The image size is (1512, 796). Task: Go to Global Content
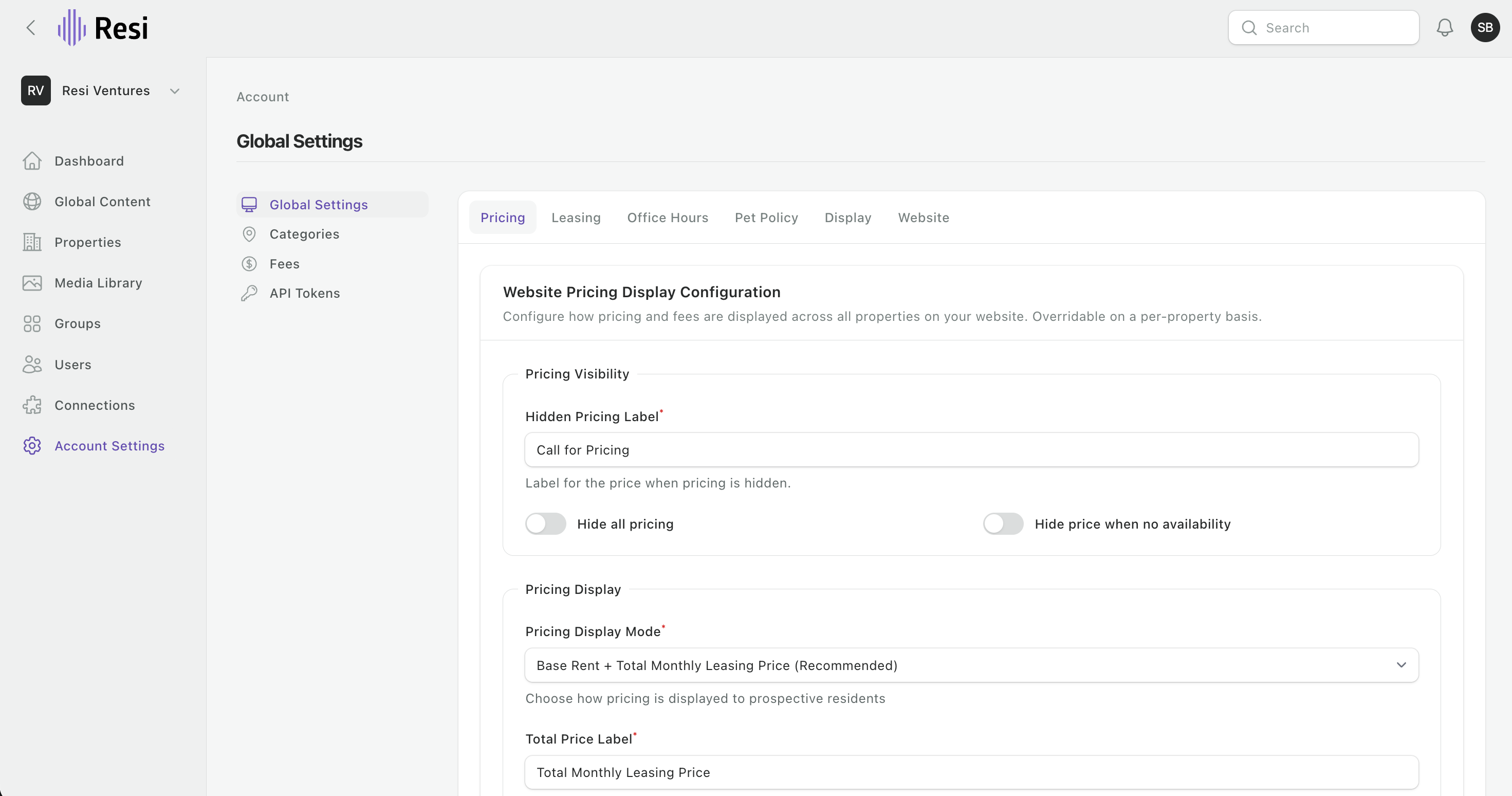coord(103,202)
